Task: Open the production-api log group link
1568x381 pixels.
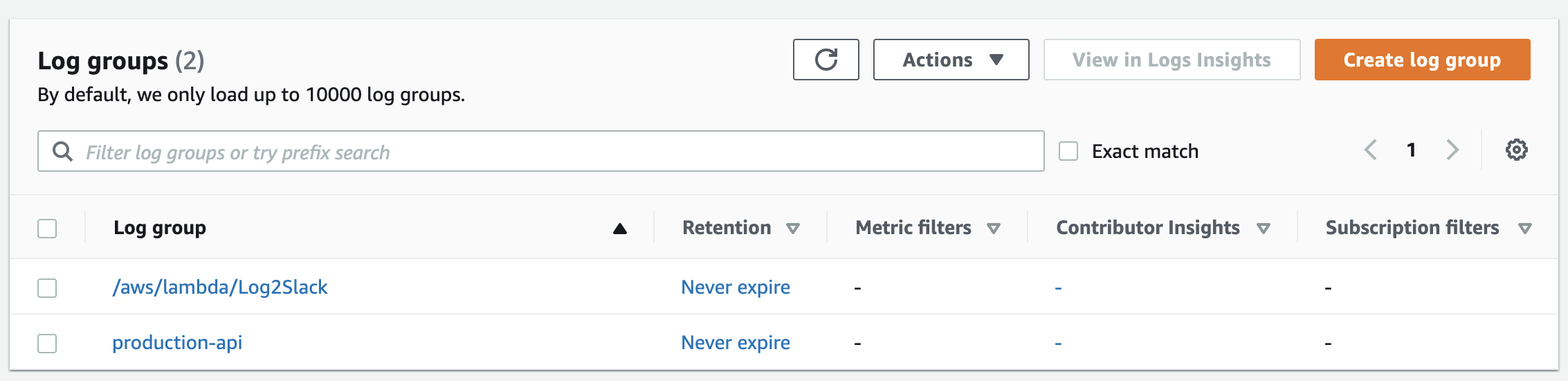Action: [x=177, y=342]
